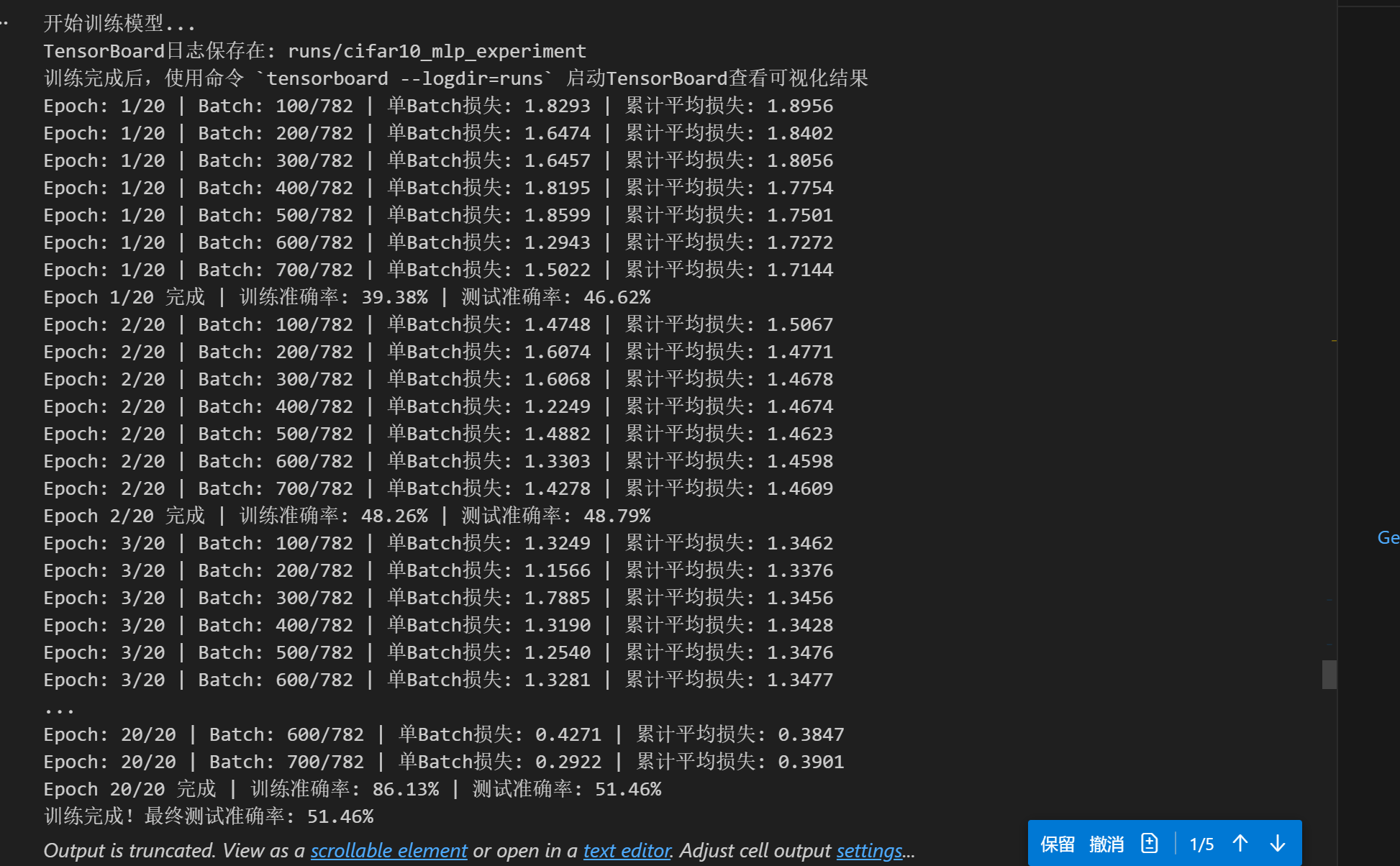Click 保留 to keep the changes

click(1057, 844)
